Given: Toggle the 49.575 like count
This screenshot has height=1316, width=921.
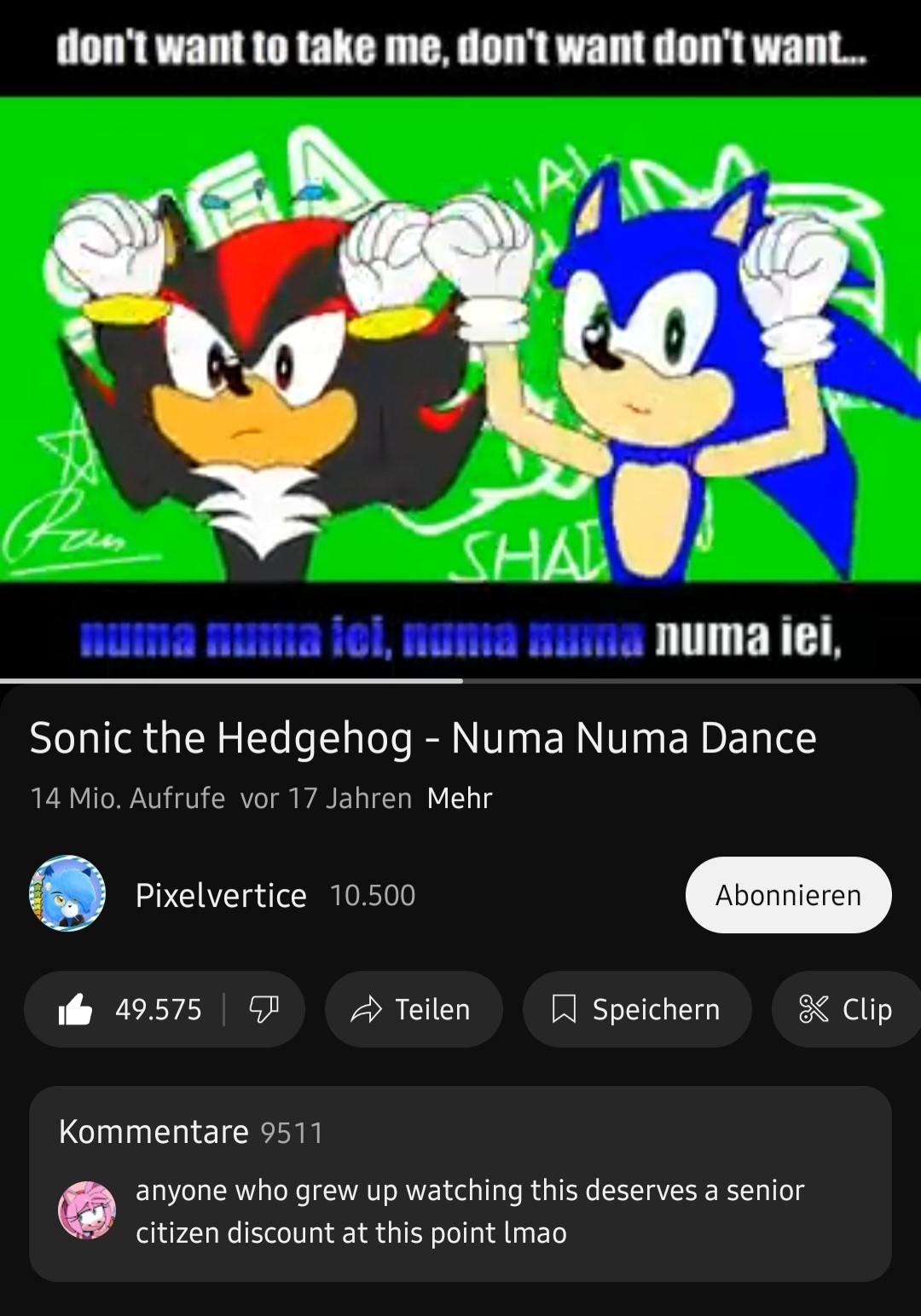Looking at the screenshot, I should pyautogui.click(x=159, y=1010).
